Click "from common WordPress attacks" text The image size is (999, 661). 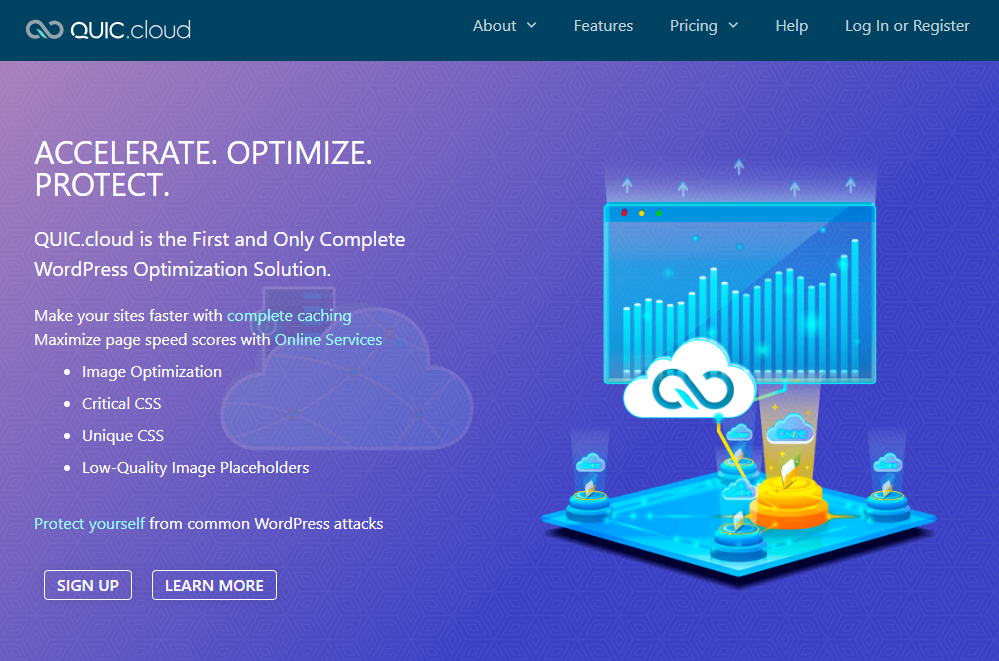[266, 524]
